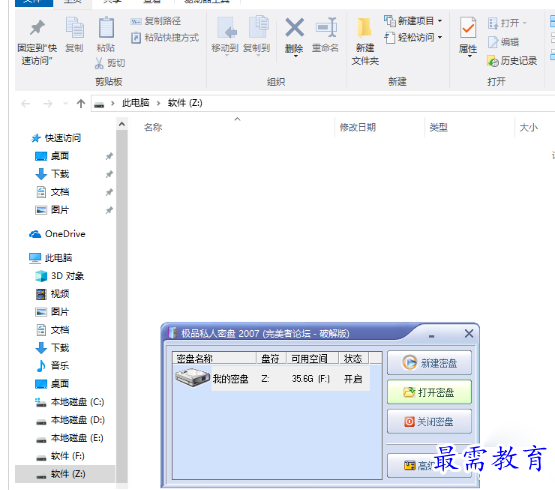This screenshot has height=490, width=555.
Task: Close the 极品私人密盘 window
Action: 469,333
